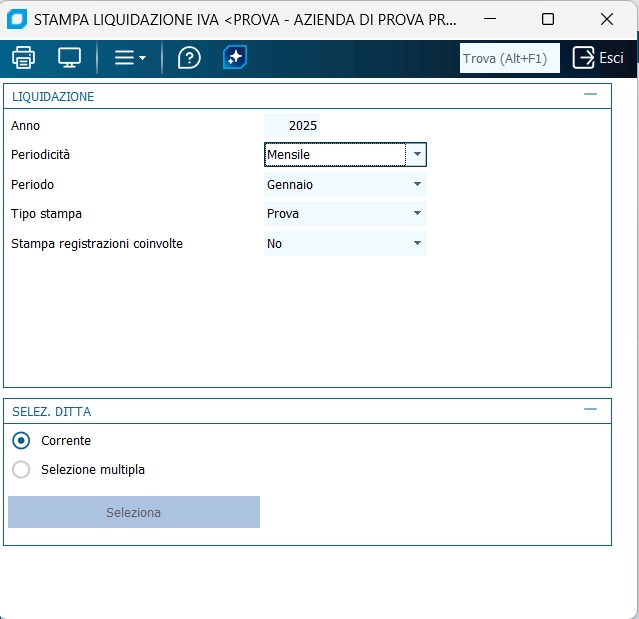Collapse the Selez. Ditta panel
Viewport: 639px width, 619px height.
(x=590, y=409)
